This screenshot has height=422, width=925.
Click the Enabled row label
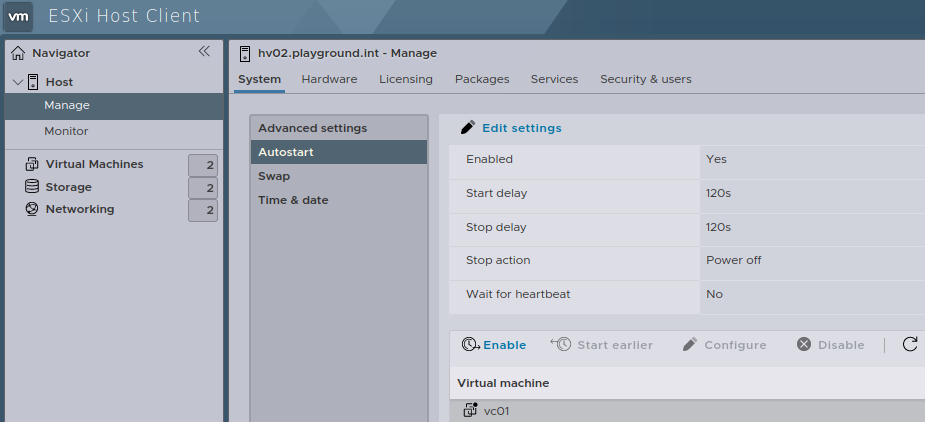(x=490, y=159)
